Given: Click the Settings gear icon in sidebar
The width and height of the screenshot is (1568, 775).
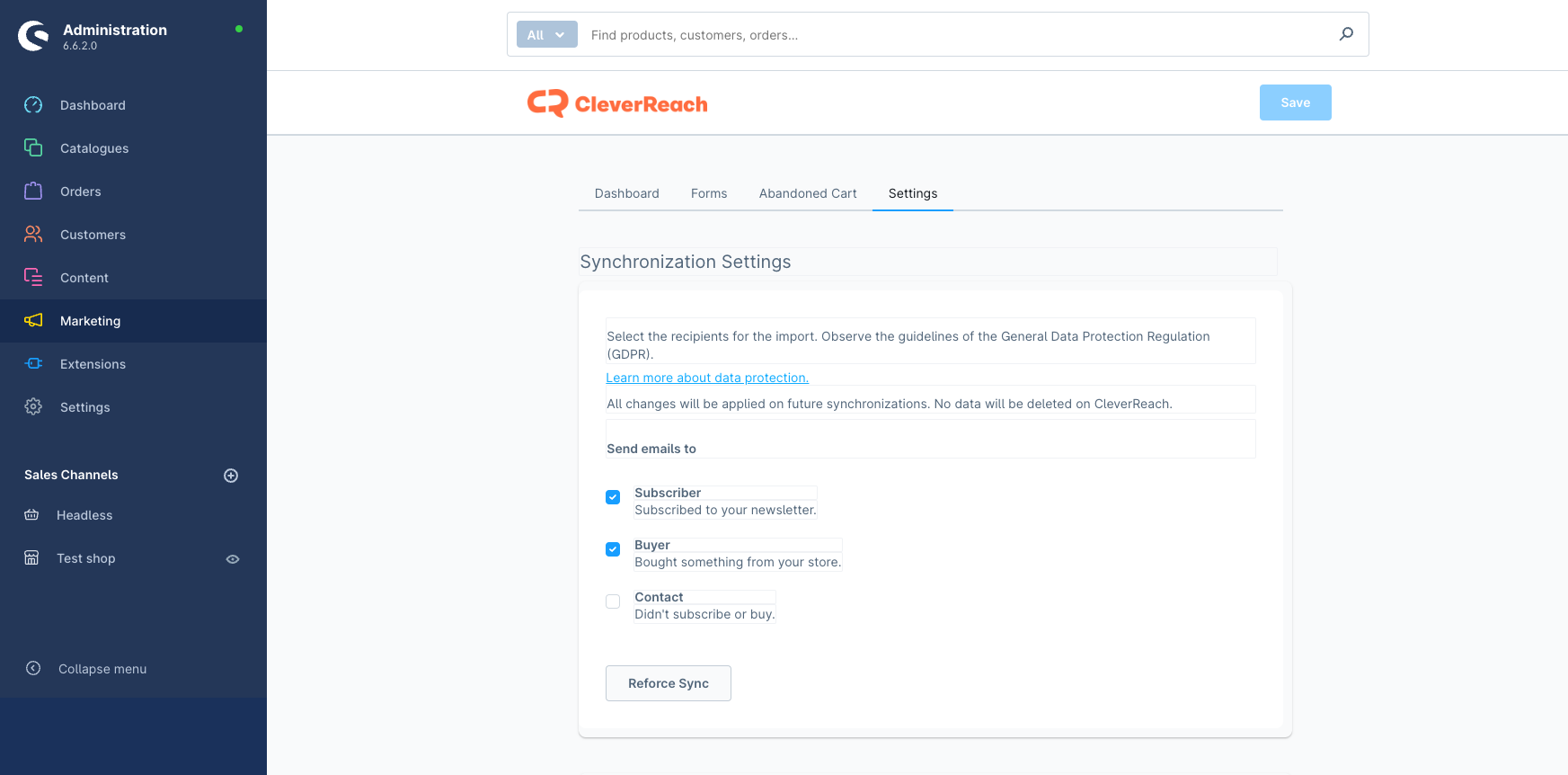Looking at the screenshot, I should pos(33,406).
